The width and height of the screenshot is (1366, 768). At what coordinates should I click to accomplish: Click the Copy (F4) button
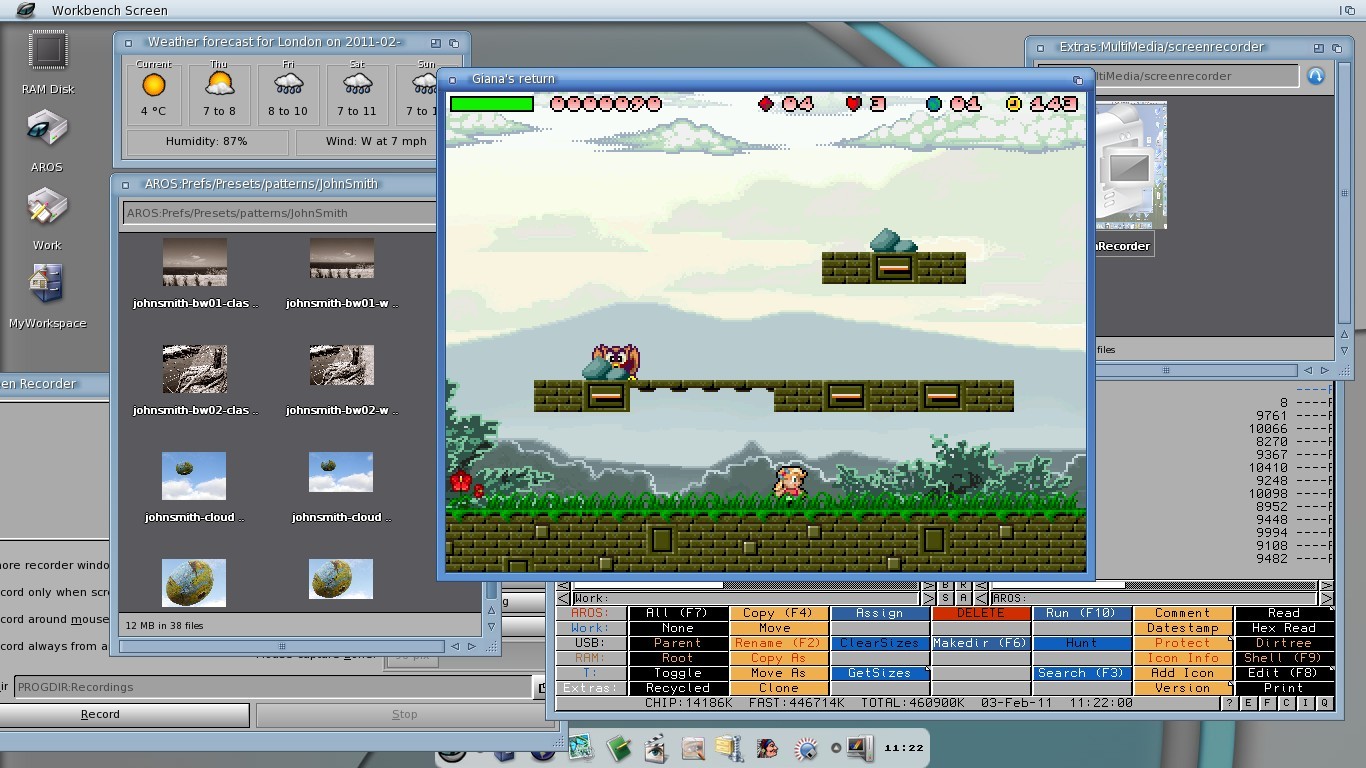pyautogui.click(x=779, y=613)
